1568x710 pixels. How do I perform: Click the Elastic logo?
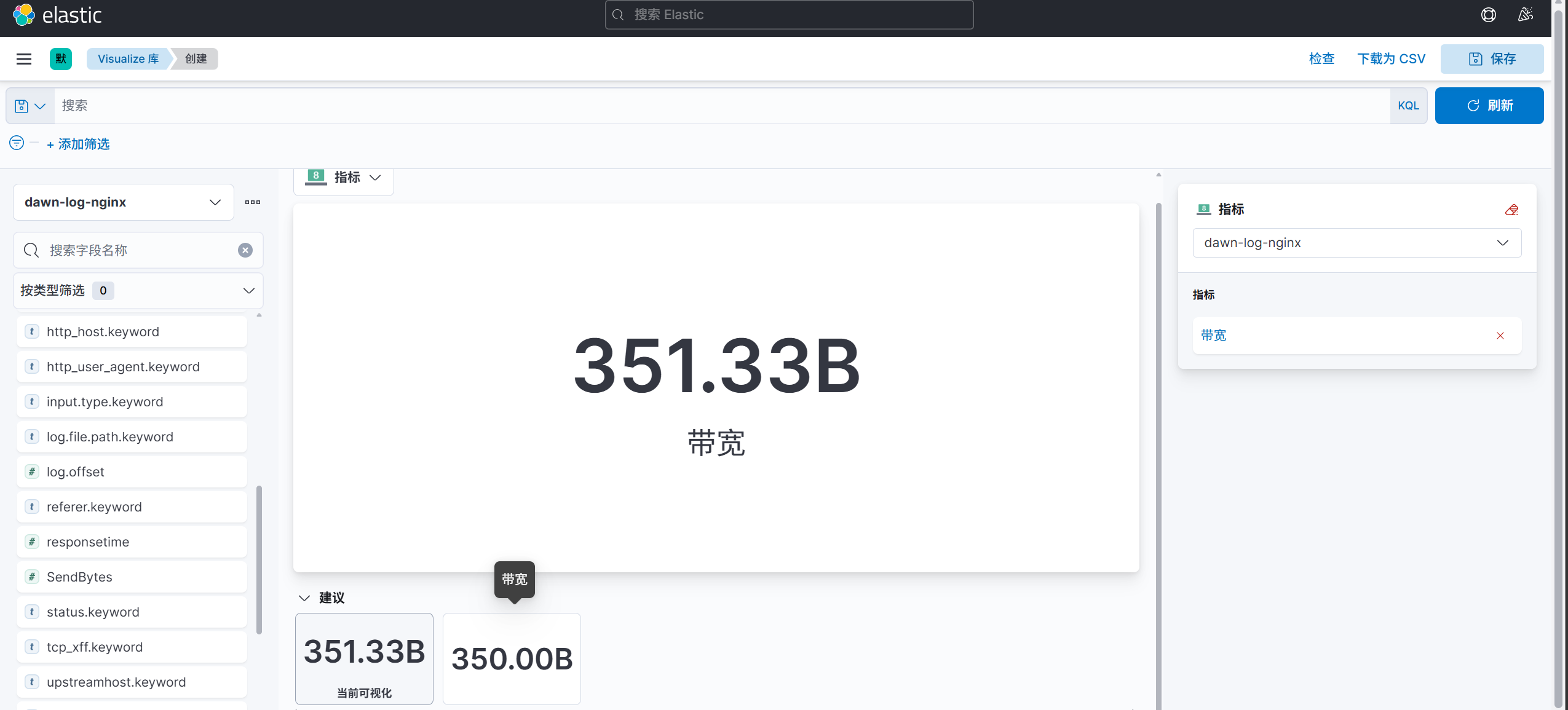coord(57,15)
